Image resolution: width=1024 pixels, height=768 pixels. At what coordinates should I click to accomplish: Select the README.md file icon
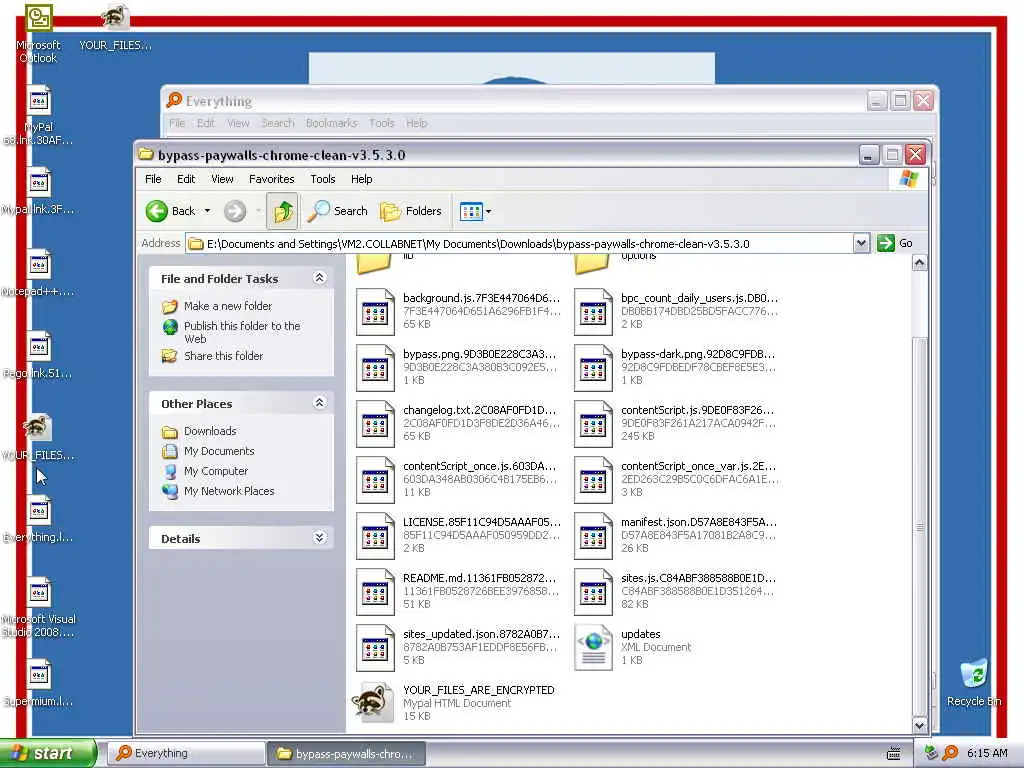tap(375, 592)
